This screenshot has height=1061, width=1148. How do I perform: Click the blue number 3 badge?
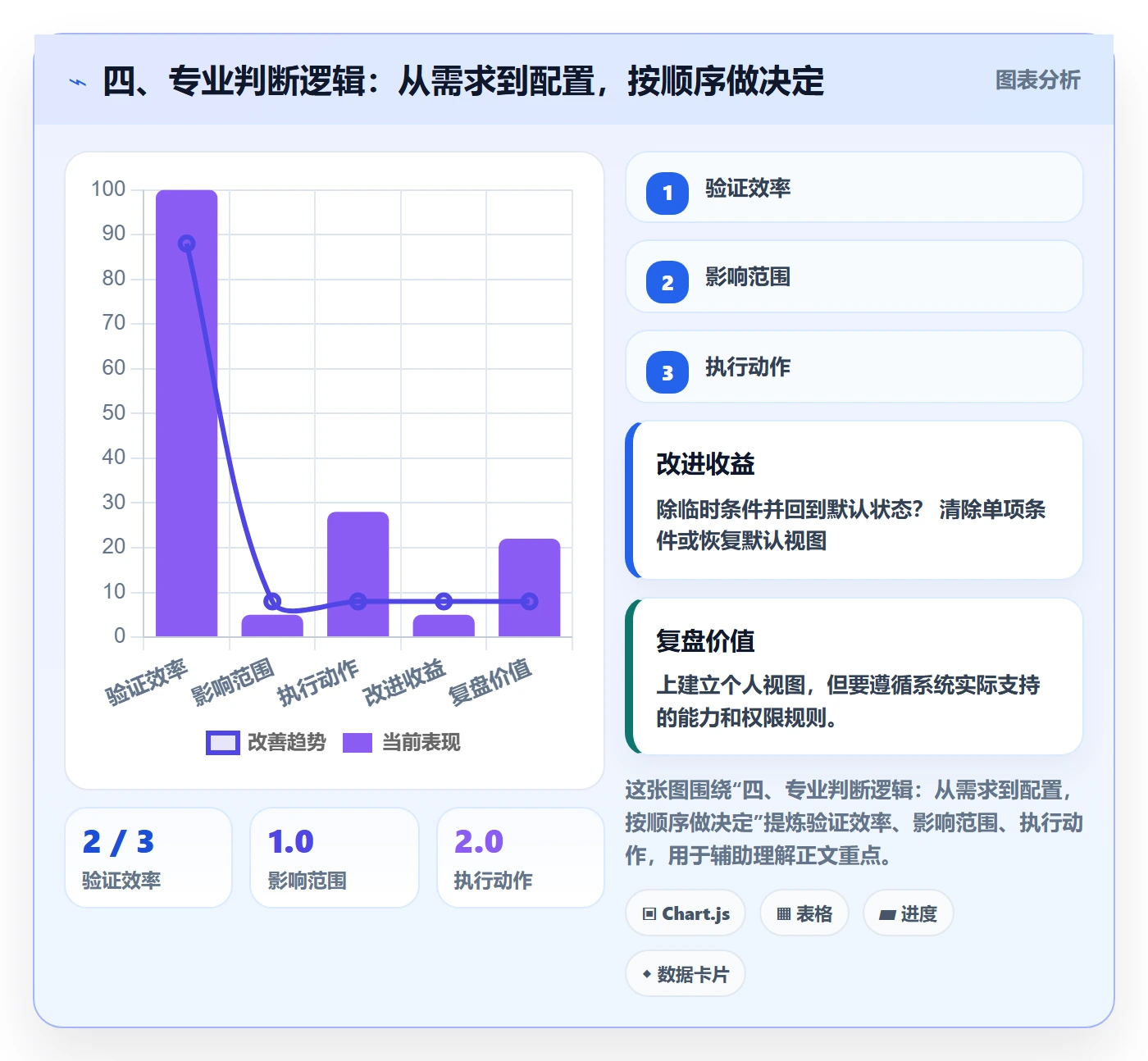coord(667,372)
